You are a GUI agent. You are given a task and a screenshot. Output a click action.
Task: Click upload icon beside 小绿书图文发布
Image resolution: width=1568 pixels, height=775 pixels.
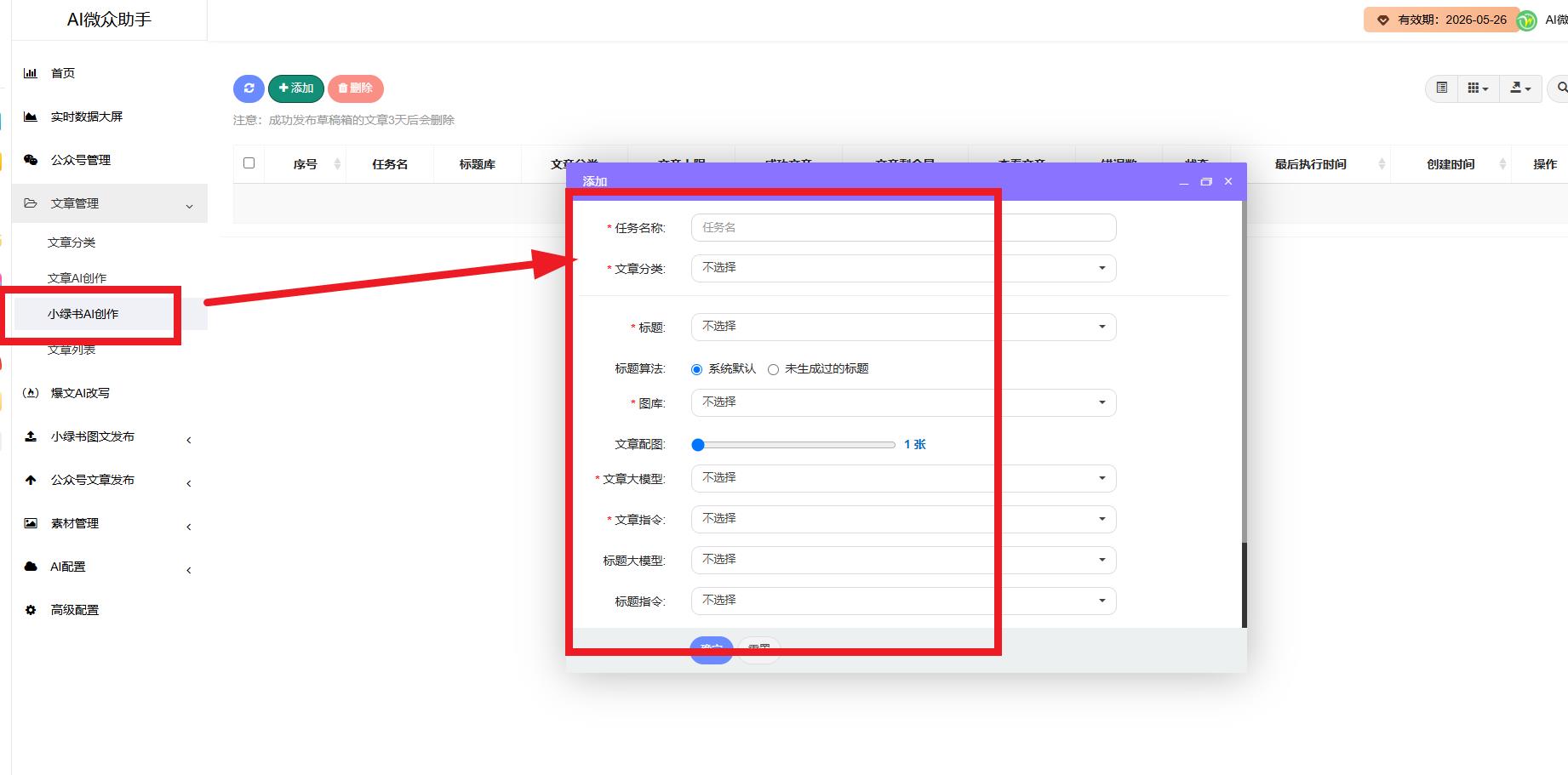(x=31, y=436)
